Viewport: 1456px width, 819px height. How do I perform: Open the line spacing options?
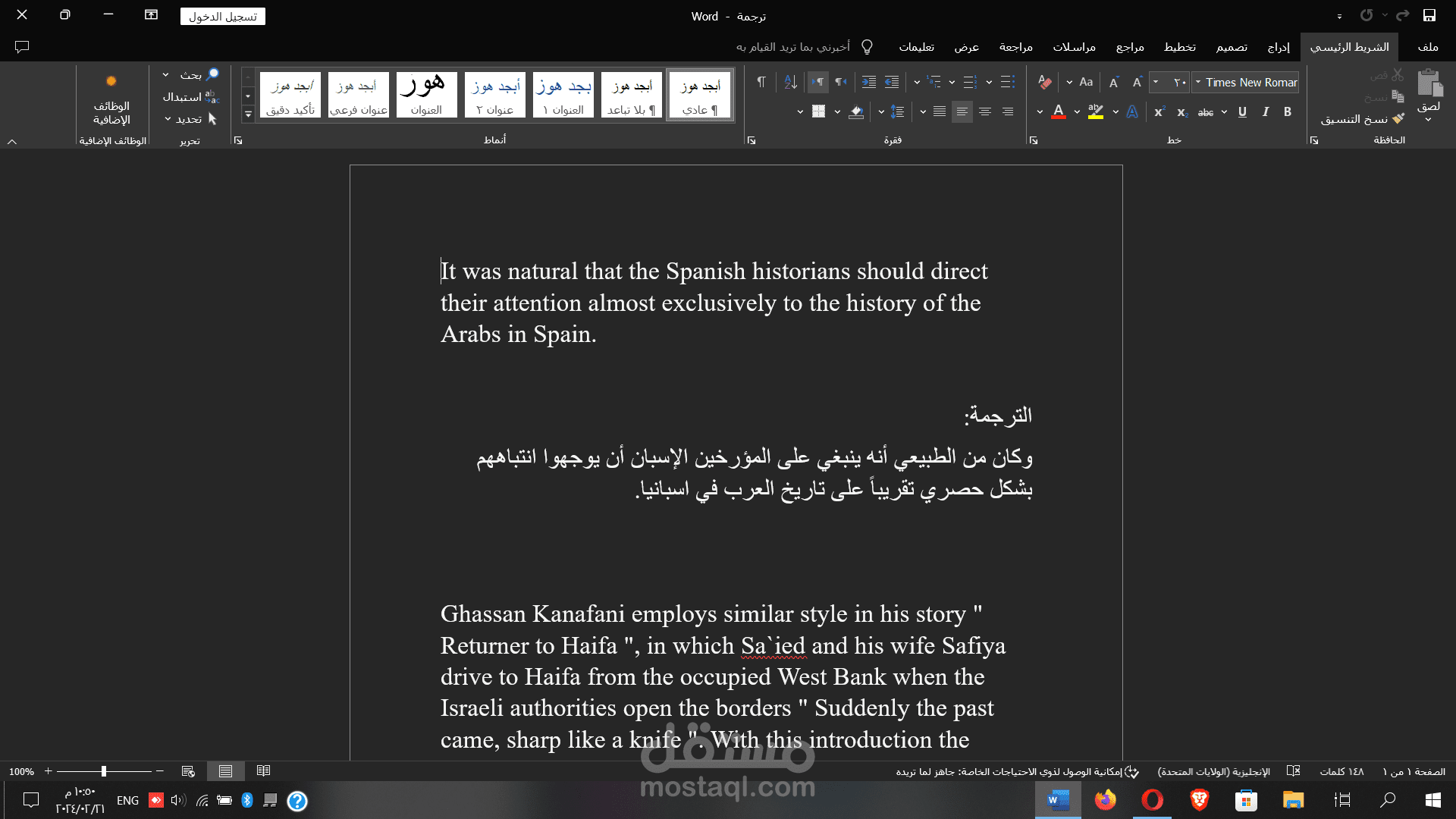(x=897, y=112)
